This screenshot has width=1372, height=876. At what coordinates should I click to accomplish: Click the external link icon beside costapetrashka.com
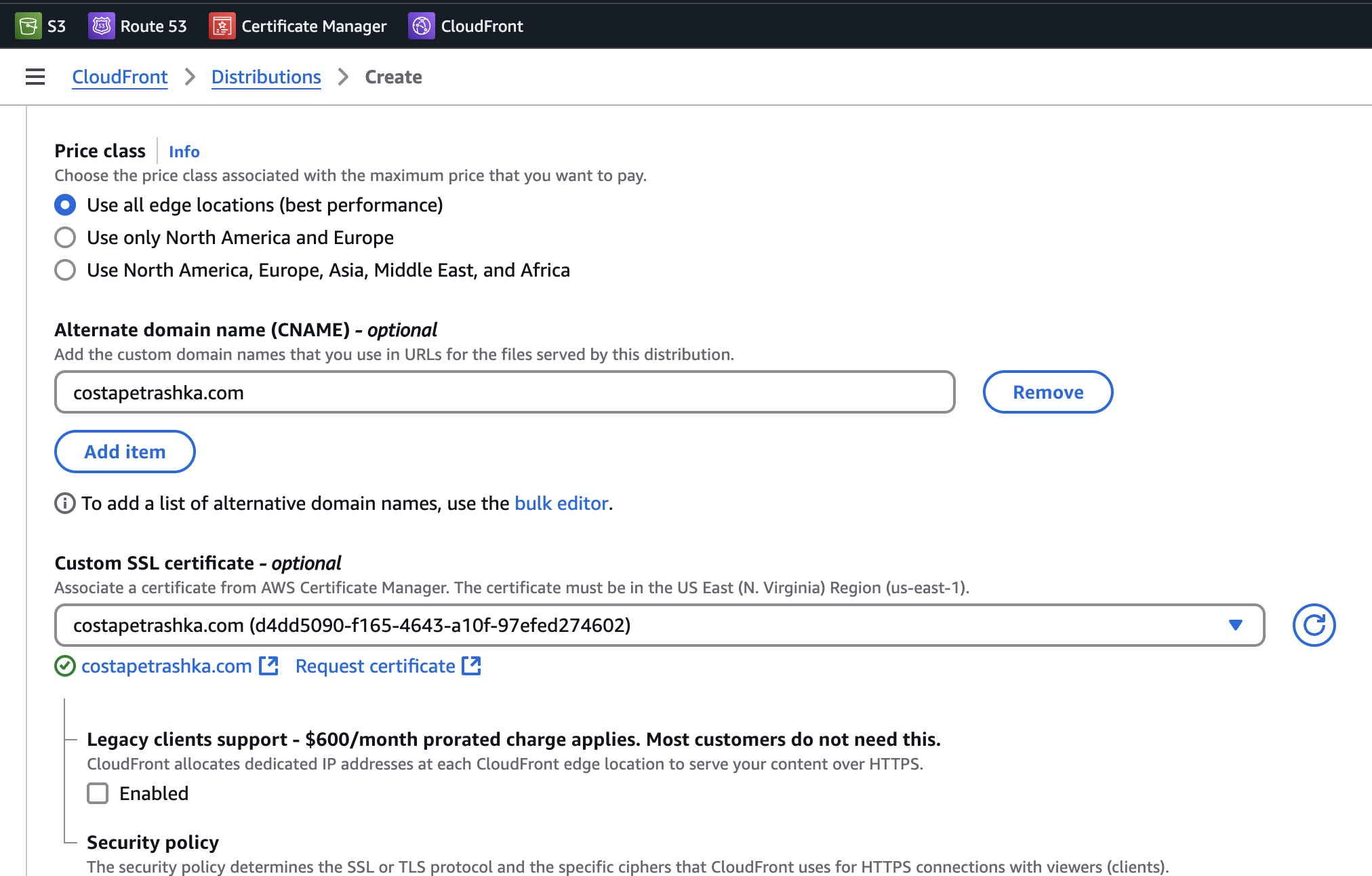click(x=269, y=666)
